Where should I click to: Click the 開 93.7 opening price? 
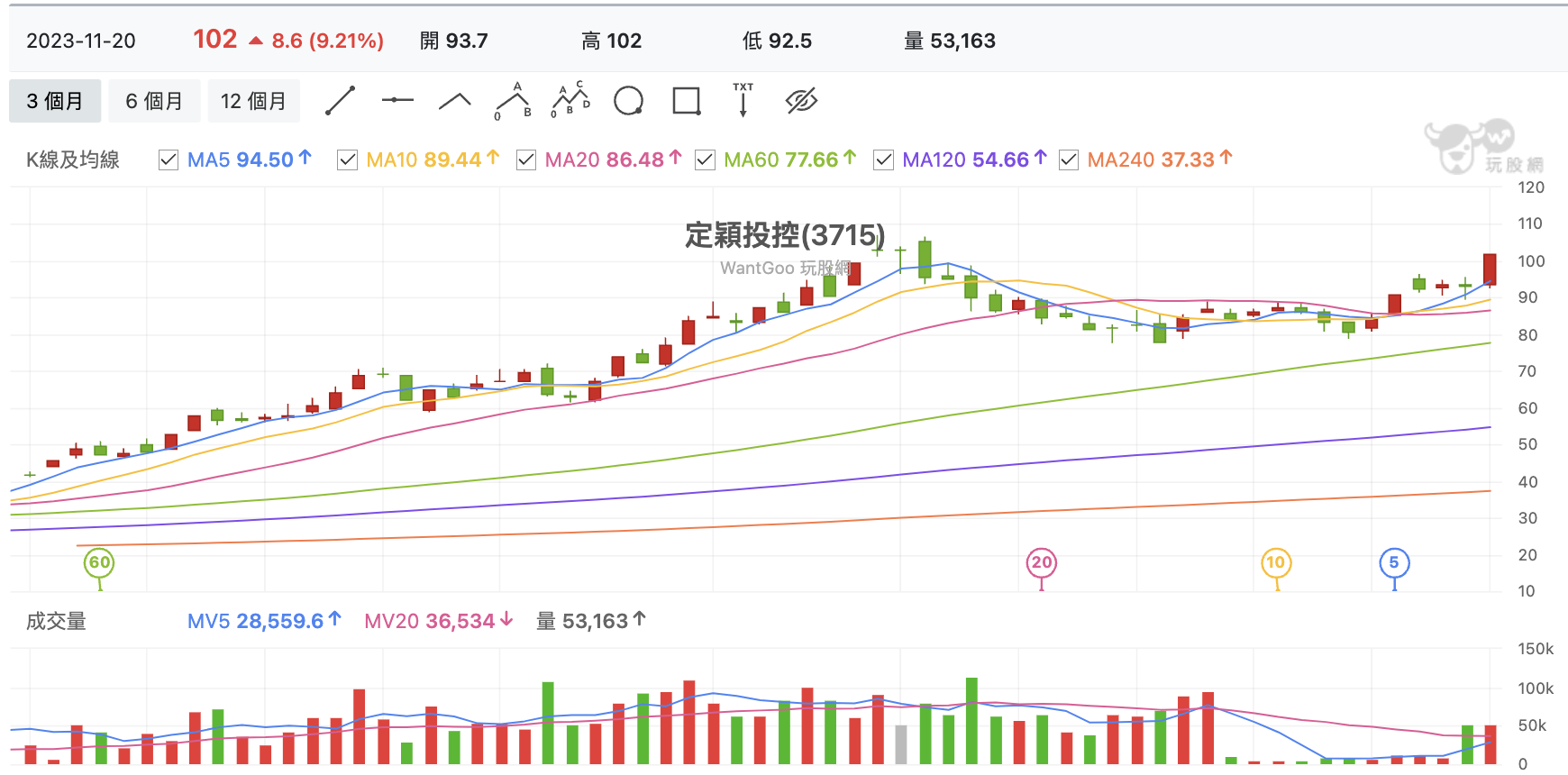pyautogui.click(x=454, y=41)
